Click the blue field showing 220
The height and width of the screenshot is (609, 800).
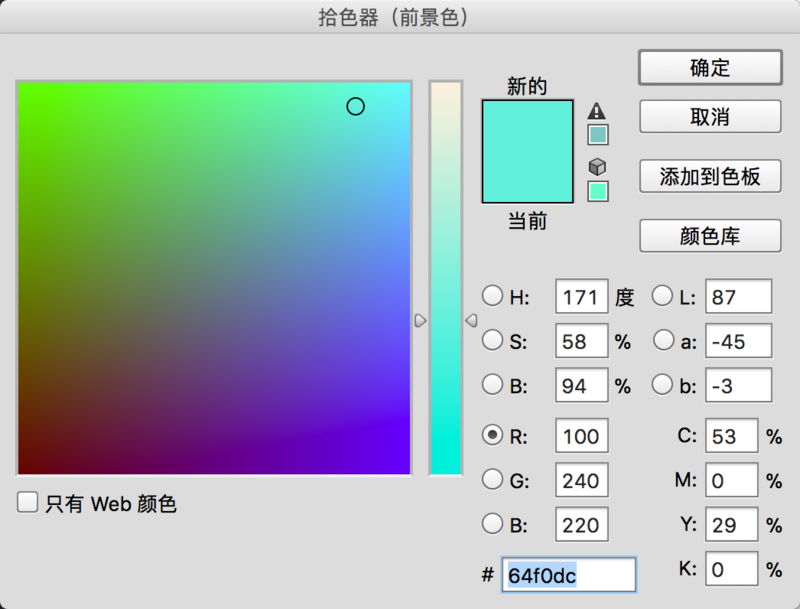point(582,524)
